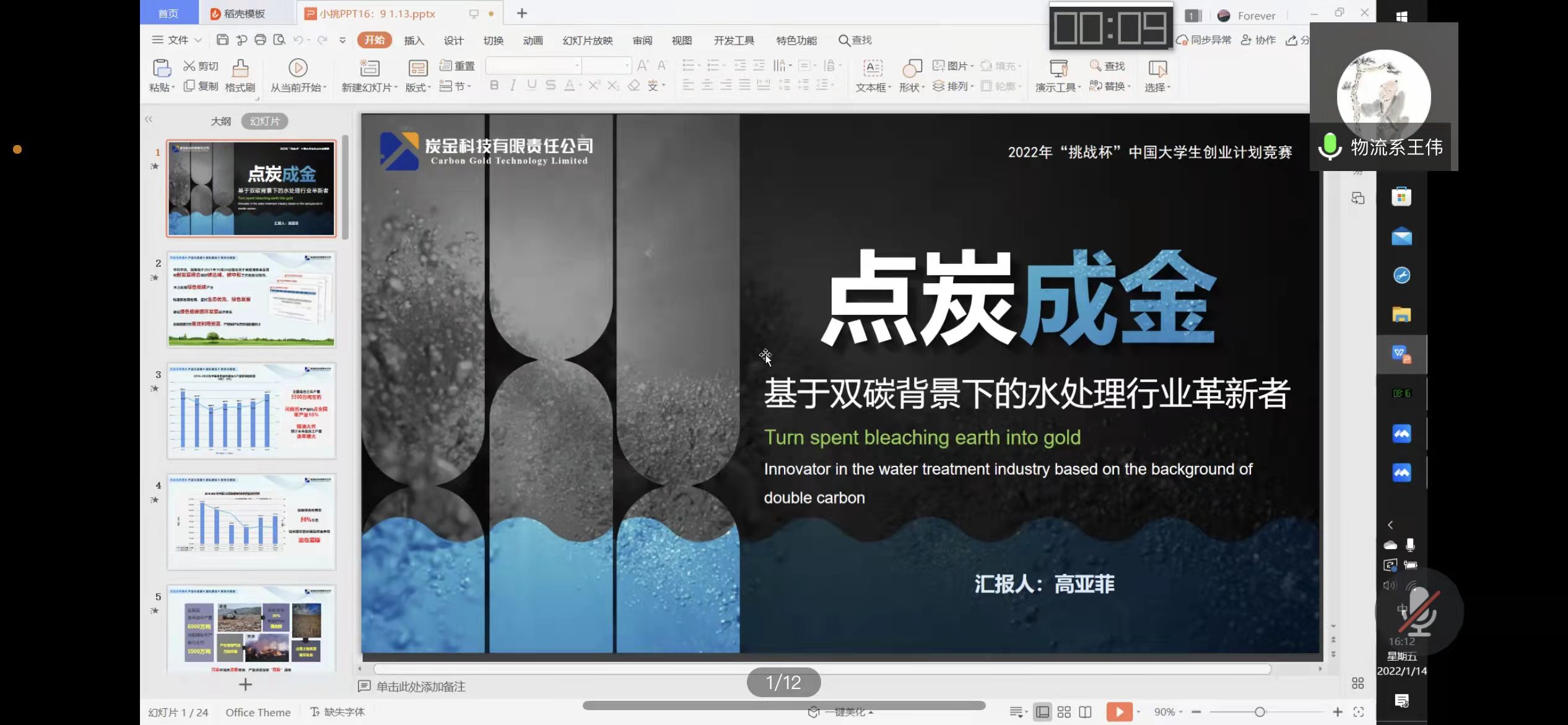Toggle Underline formatting

531,86
